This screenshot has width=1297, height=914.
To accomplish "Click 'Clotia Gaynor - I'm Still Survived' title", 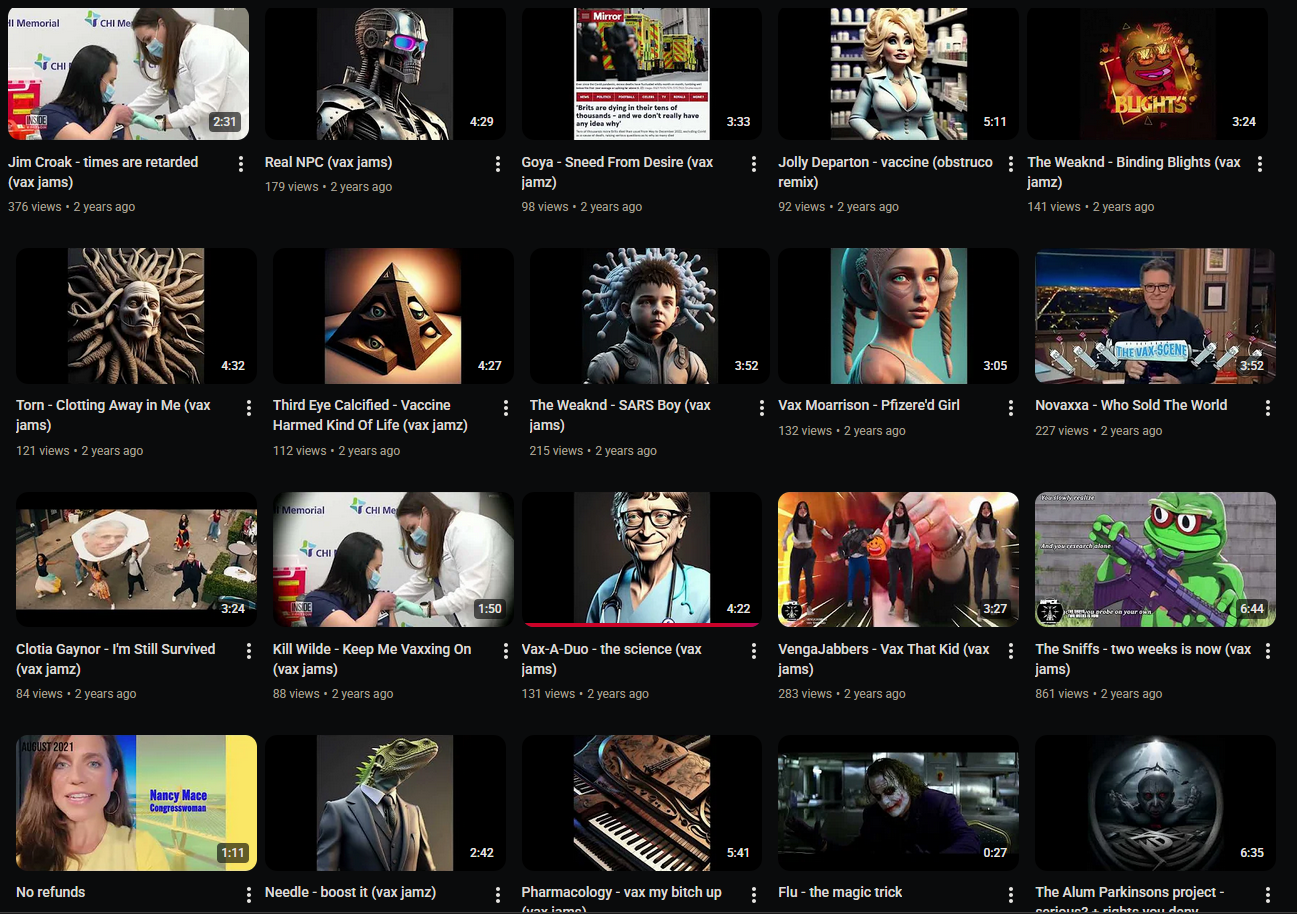I will 115,659.
